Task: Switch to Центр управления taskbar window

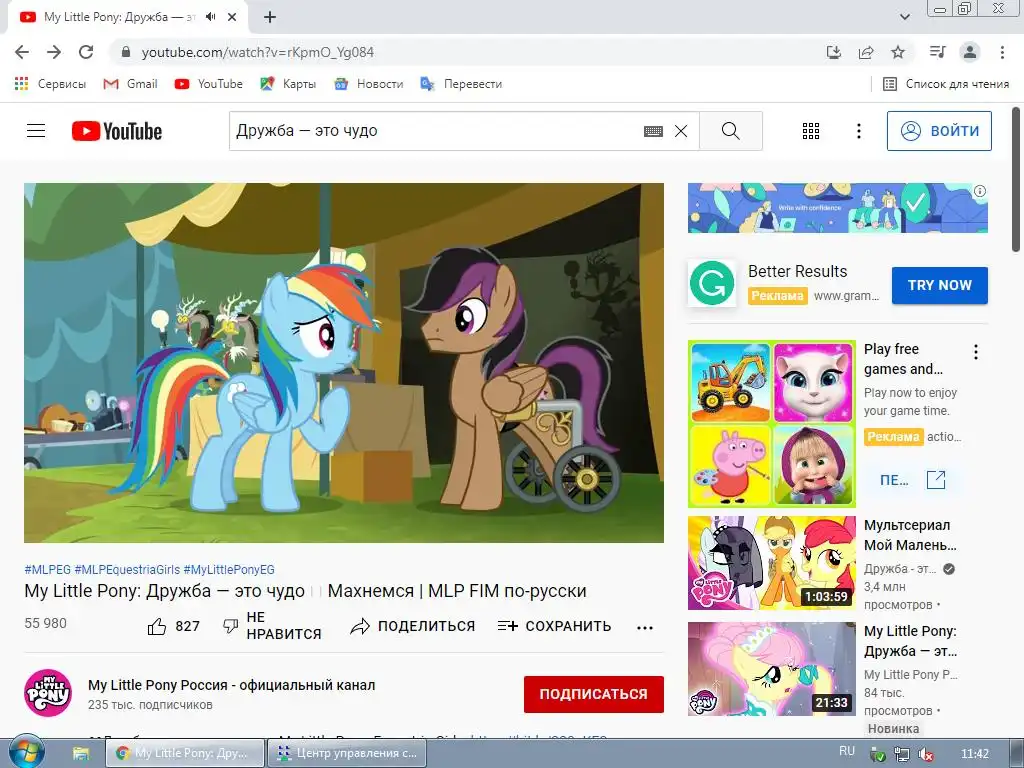Action: point(347,753)
